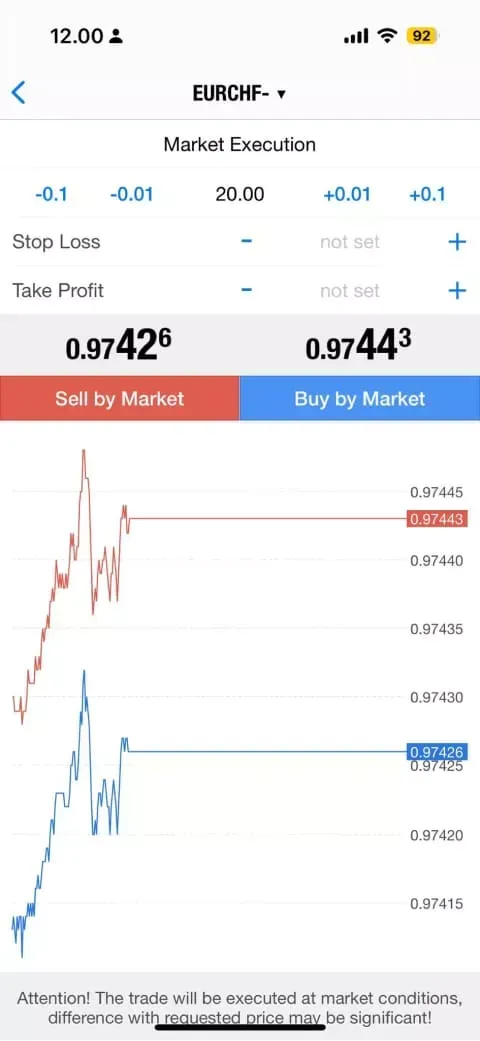480x1041 pixels.
Task: Set the Take Profit 'not set' field
Action: (349, 291)
